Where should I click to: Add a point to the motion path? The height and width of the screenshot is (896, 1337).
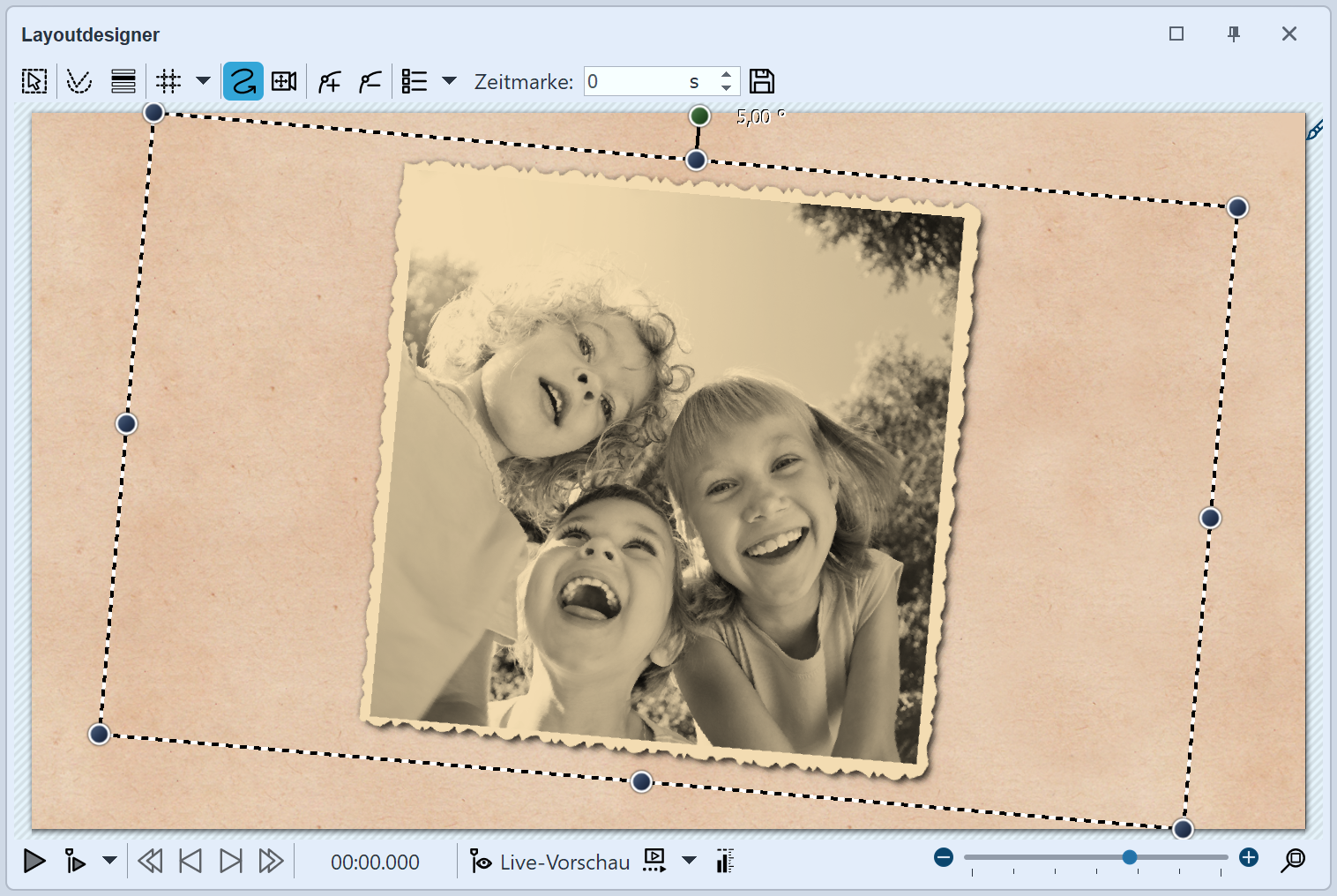(328, 81)
